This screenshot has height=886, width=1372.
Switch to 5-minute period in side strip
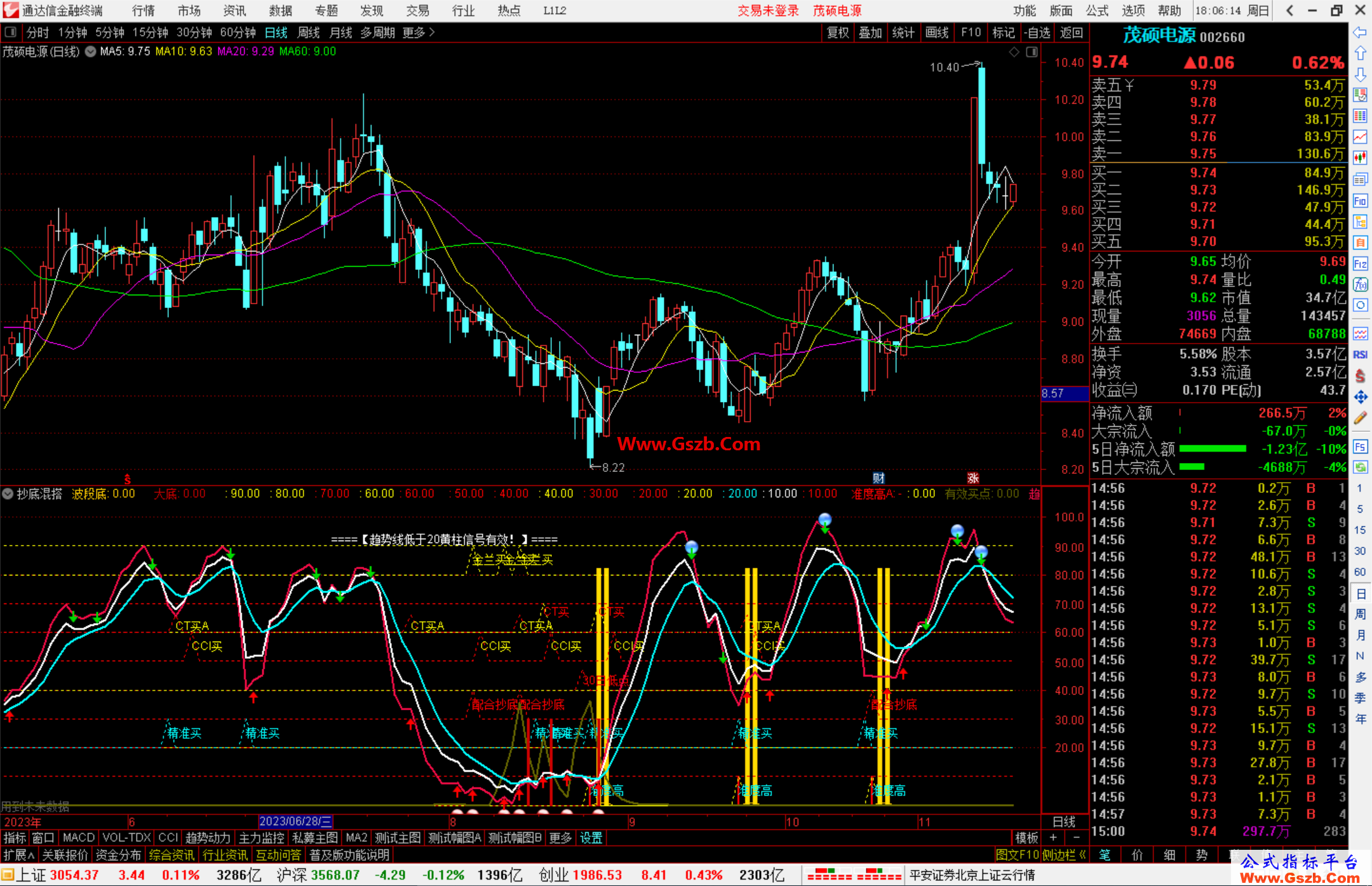pyautogui.click(x=1359, y=509)
